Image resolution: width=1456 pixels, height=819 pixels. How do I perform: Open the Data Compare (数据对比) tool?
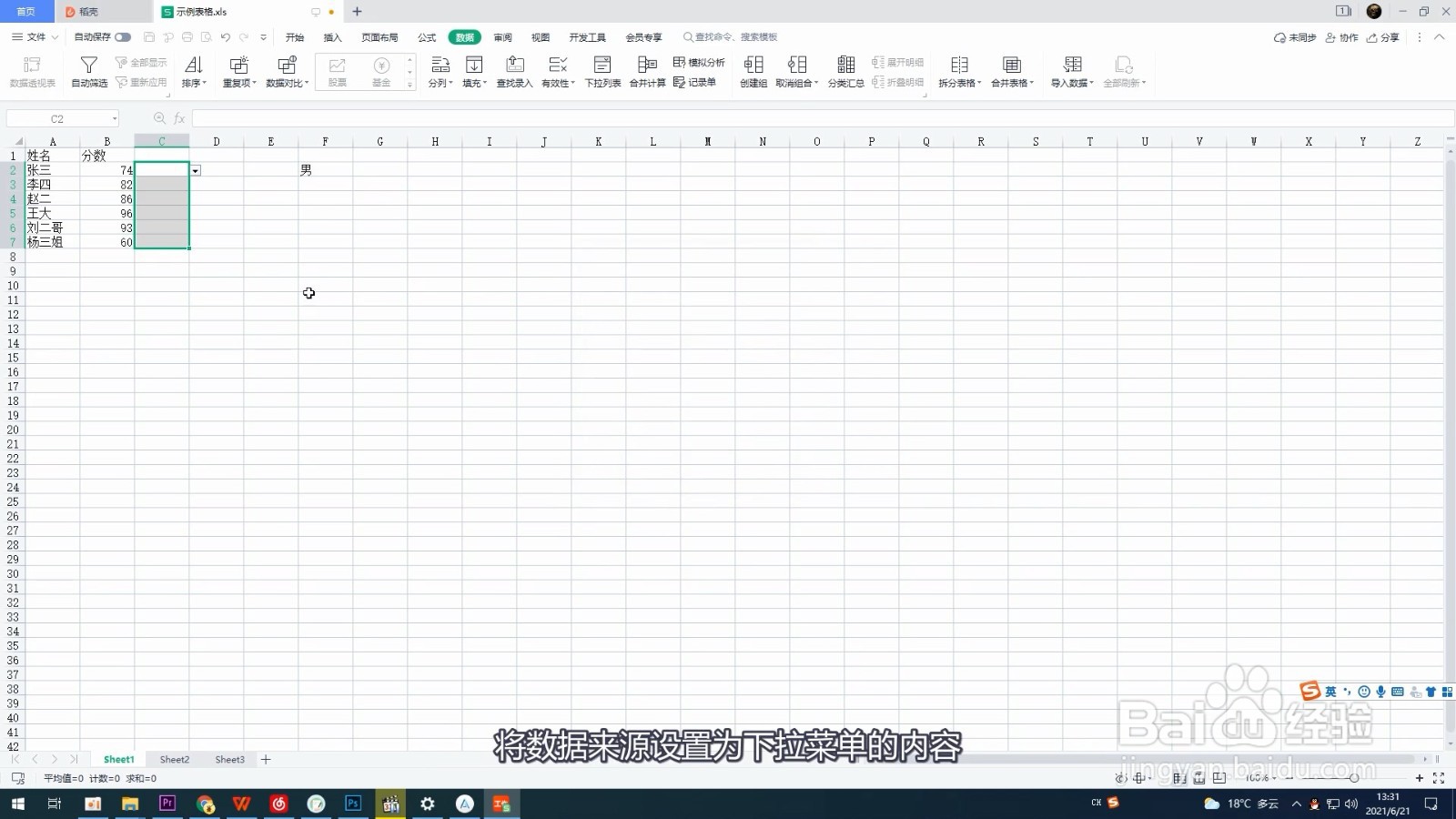pyautogui.click(x=287, y=71)
